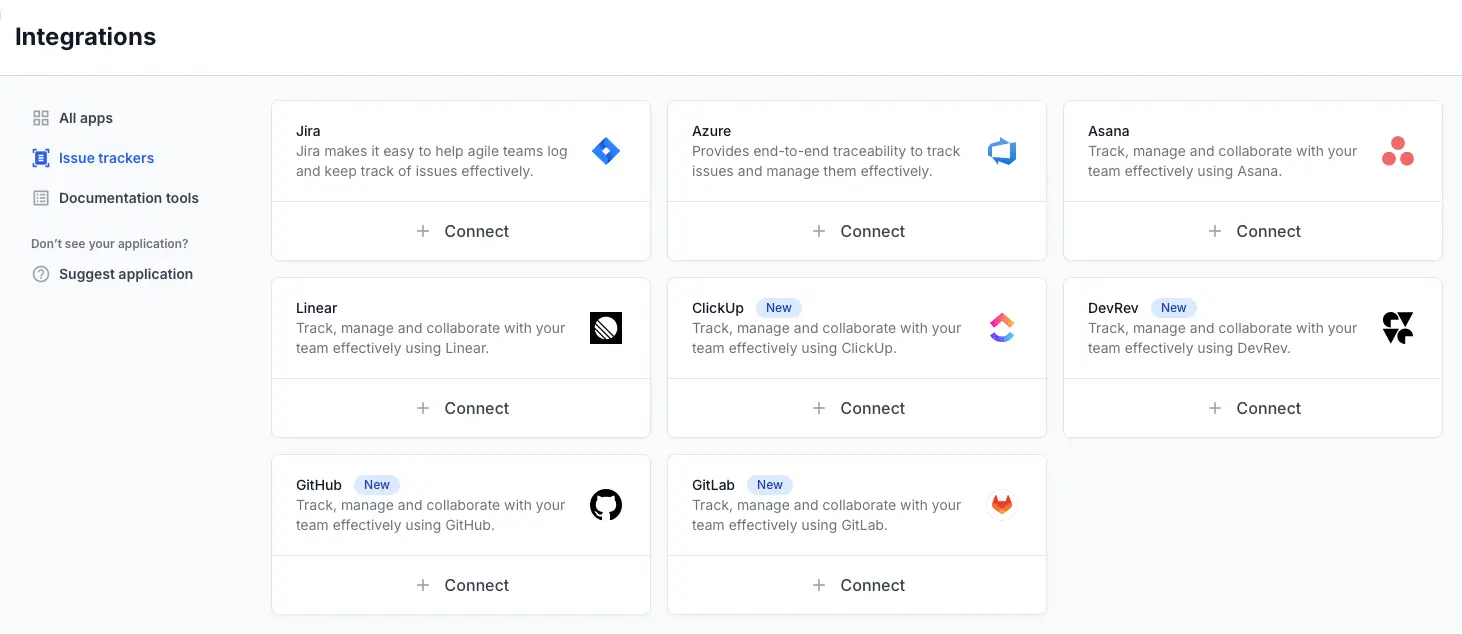Image resolution: width=1462 pixels, height=634 pixels.
Task: Click the Documentation tools list icon
Action: [40, 197]
